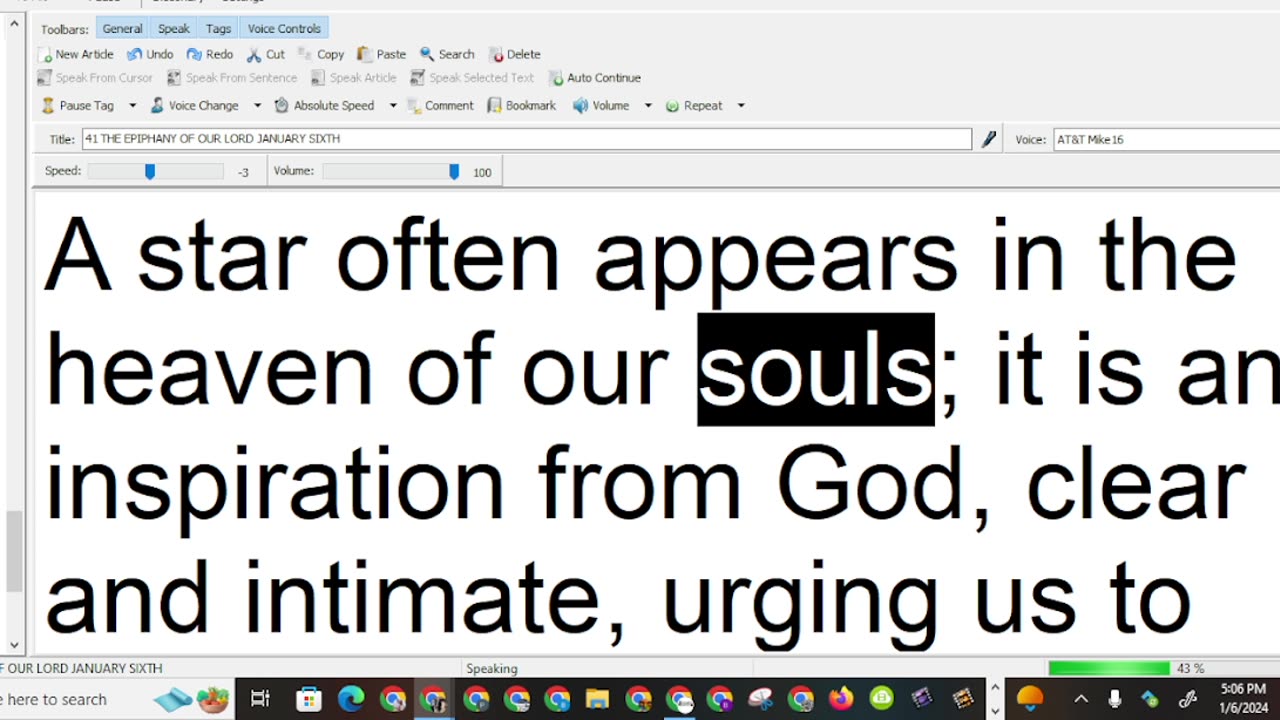
Task: Paste from the clipboard
Action: (382, 54)
